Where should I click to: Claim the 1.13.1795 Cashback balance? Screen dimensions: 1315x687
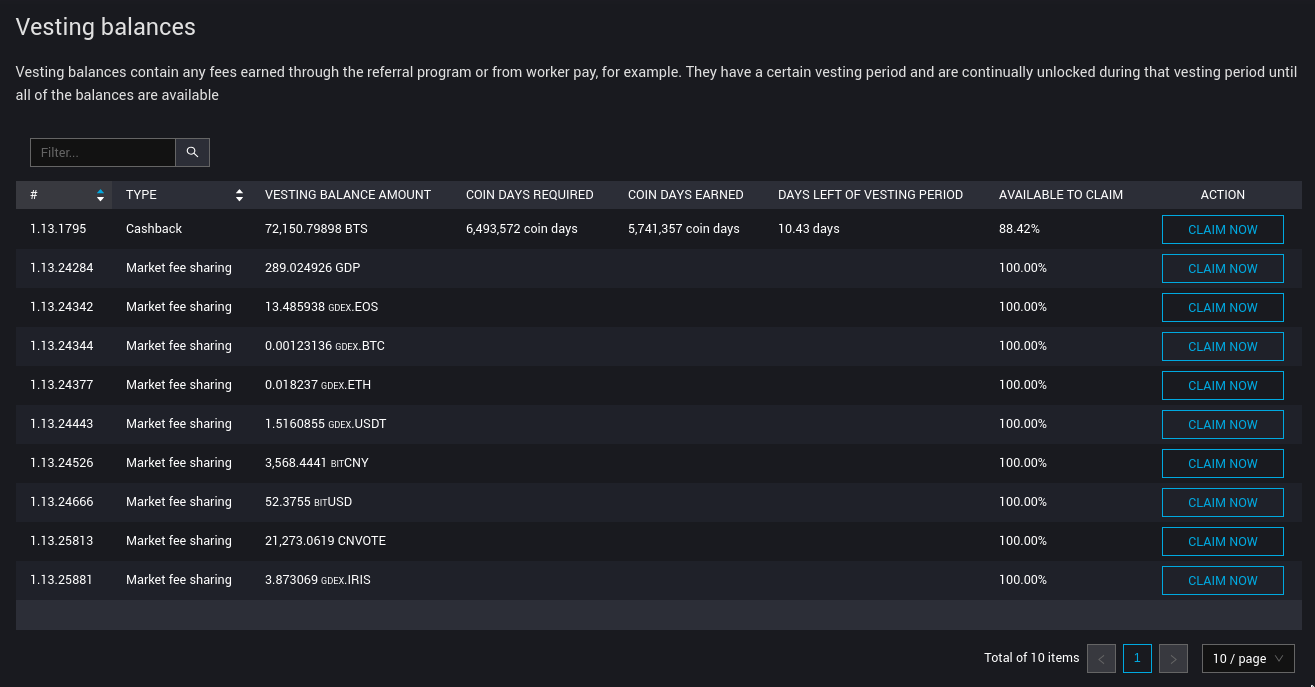pos(1222,229)
